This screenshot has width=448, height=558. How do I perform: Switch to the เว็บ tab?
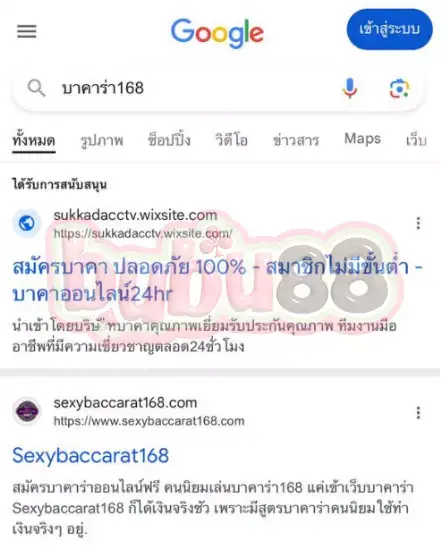pos(416,140)
